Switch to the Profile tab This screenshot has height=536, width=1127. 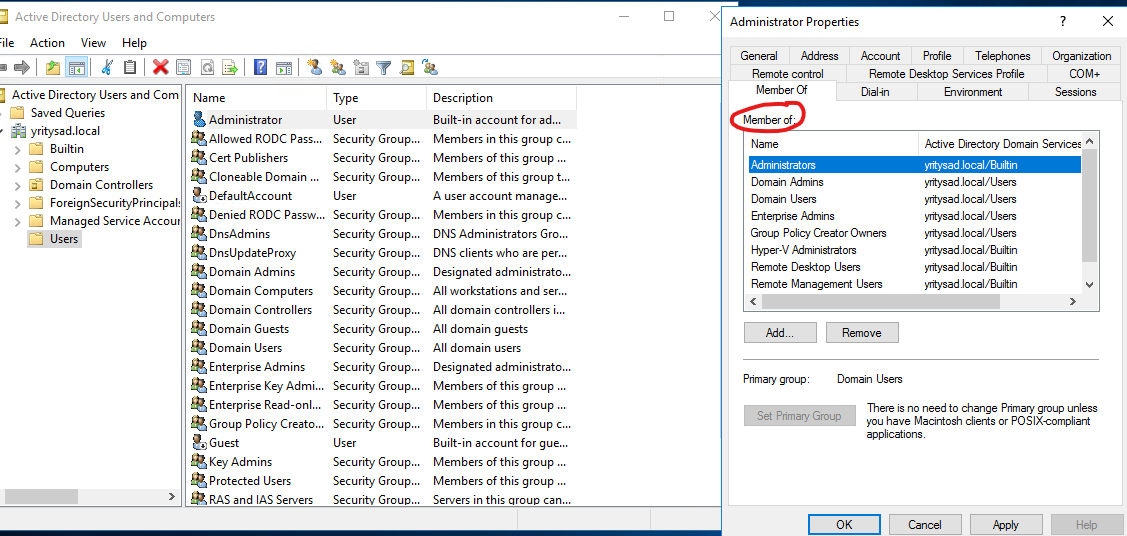tap(937, 55)
